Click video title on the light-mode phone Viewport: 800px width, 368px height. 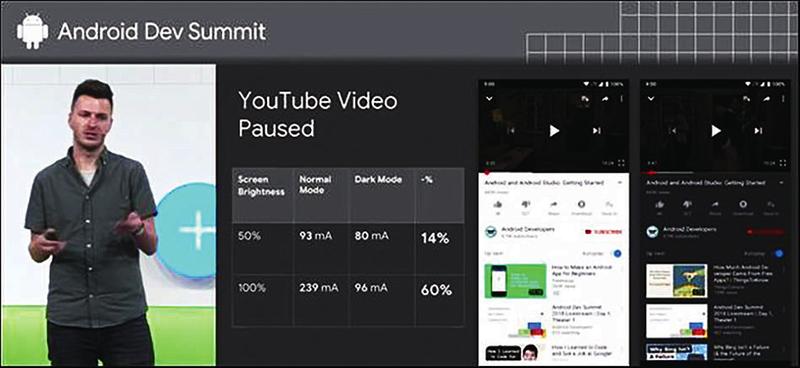(544, 182)
